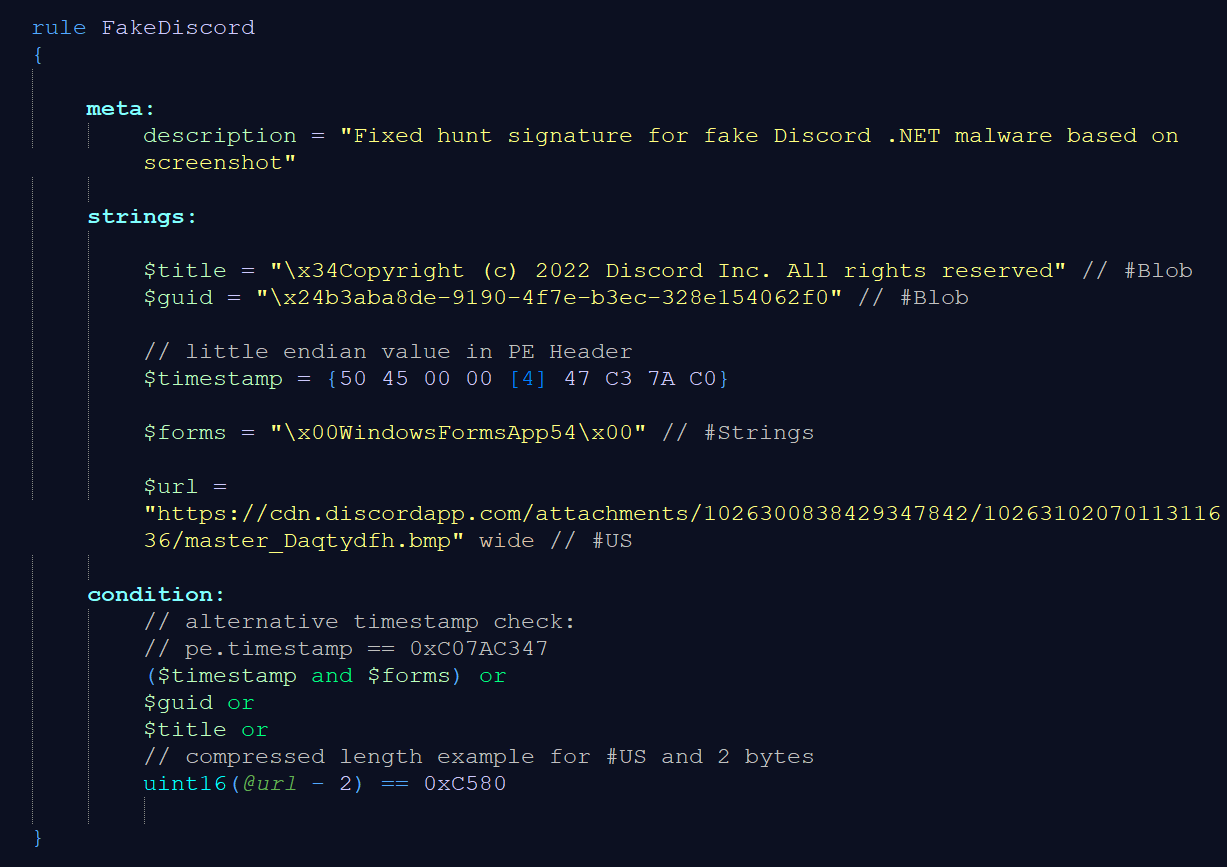The width and height of the screenshot is (1227, 867).
Task: Click the $forms variable definition
Action: [x=185, y=433]
